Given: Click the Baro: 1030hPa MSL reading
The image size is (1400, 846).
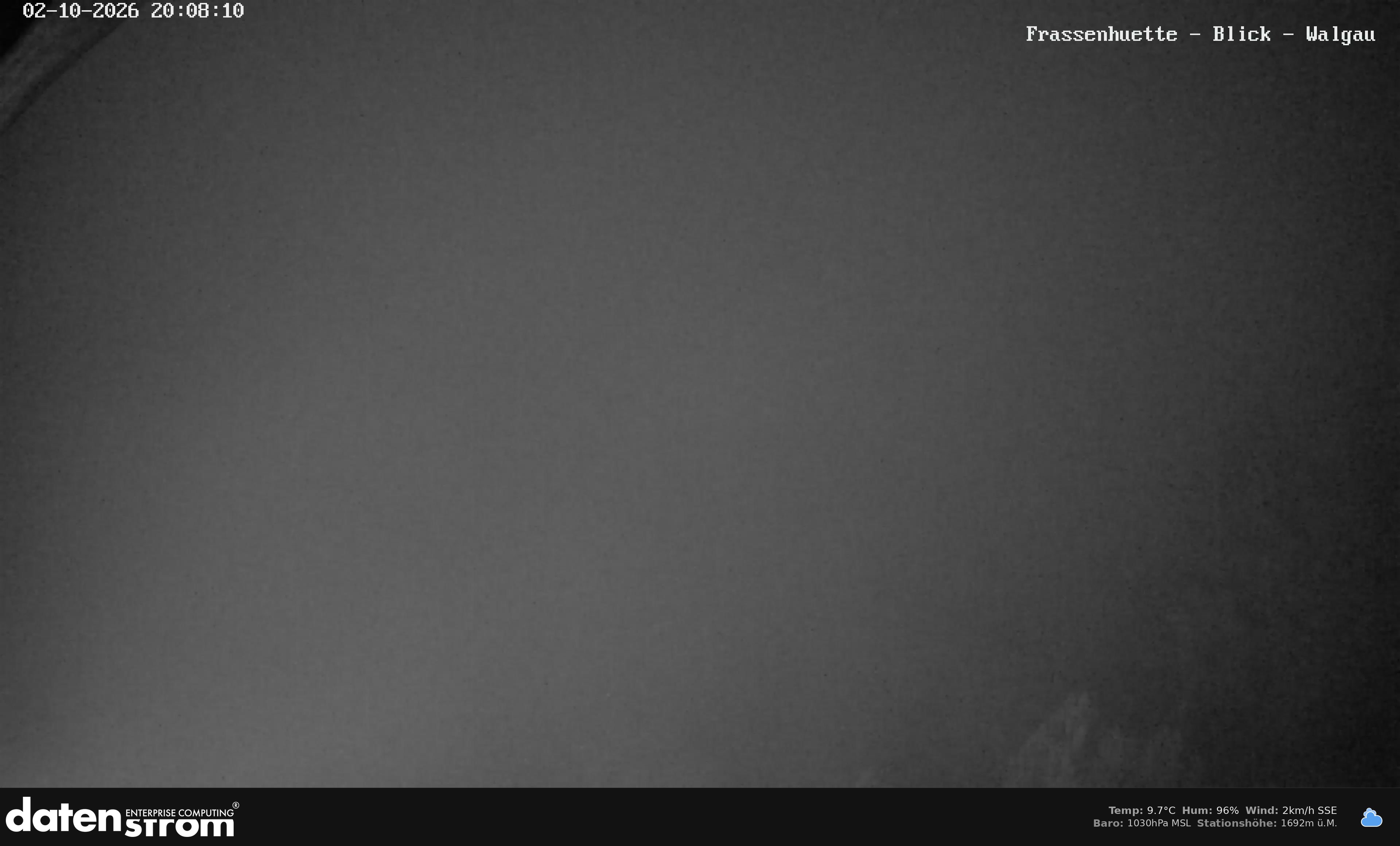Looking at the screenshot, I should [1142, 823].
